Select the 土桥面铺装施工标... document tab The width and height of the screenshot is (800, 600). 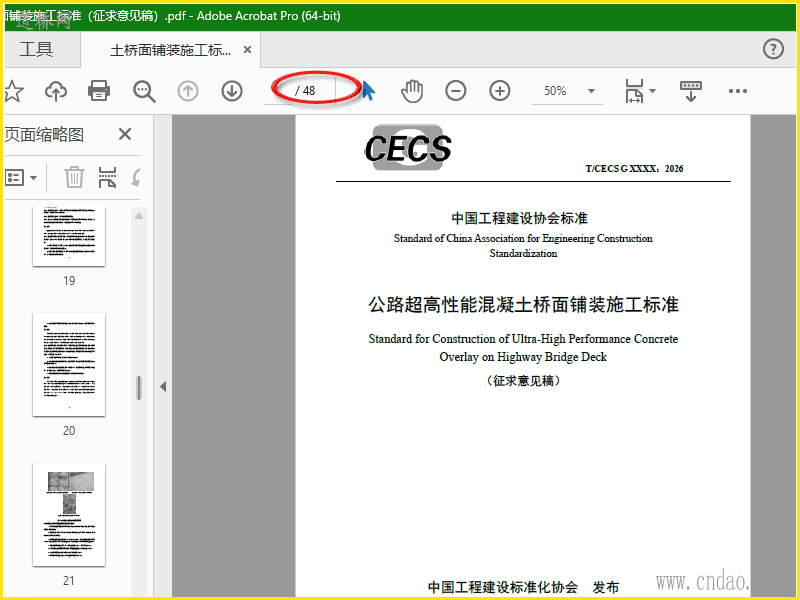(170, 50)
